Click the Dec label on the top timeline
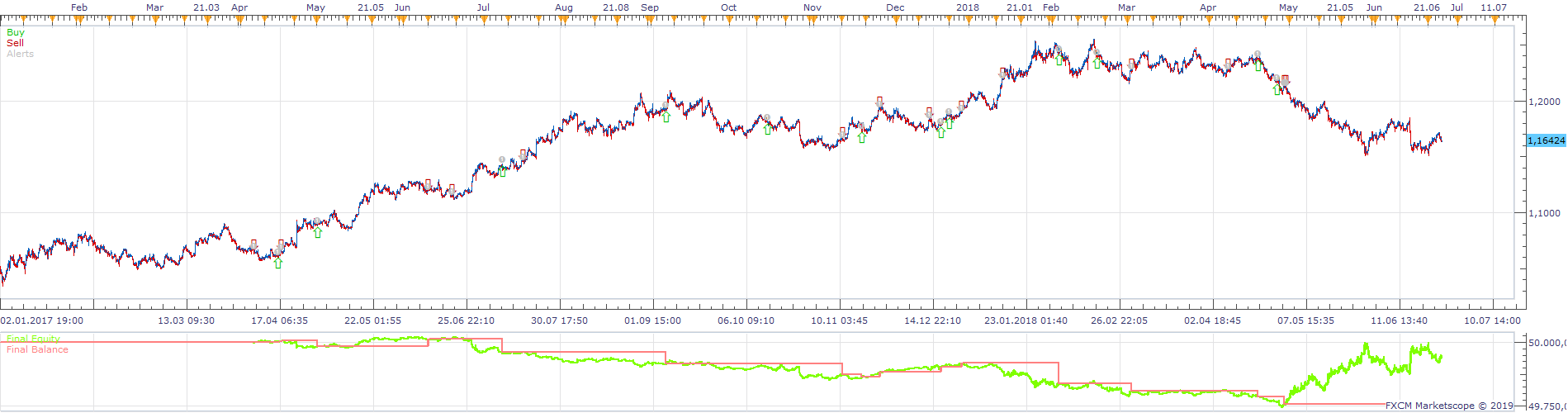1568x413 pixels. [895, 7]
